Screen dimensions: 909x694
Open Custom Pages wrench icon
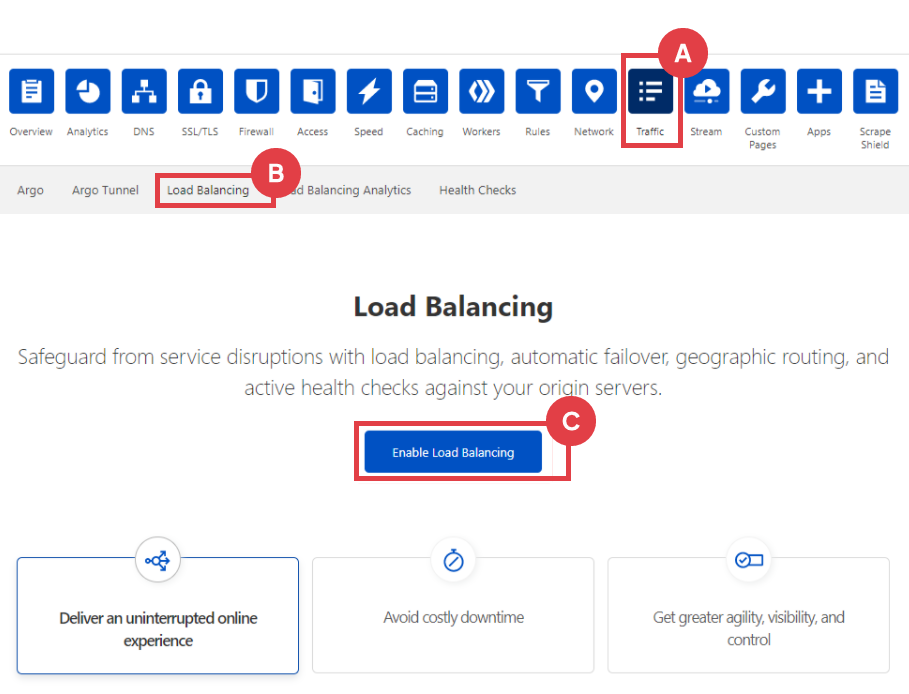click(762, 92)
